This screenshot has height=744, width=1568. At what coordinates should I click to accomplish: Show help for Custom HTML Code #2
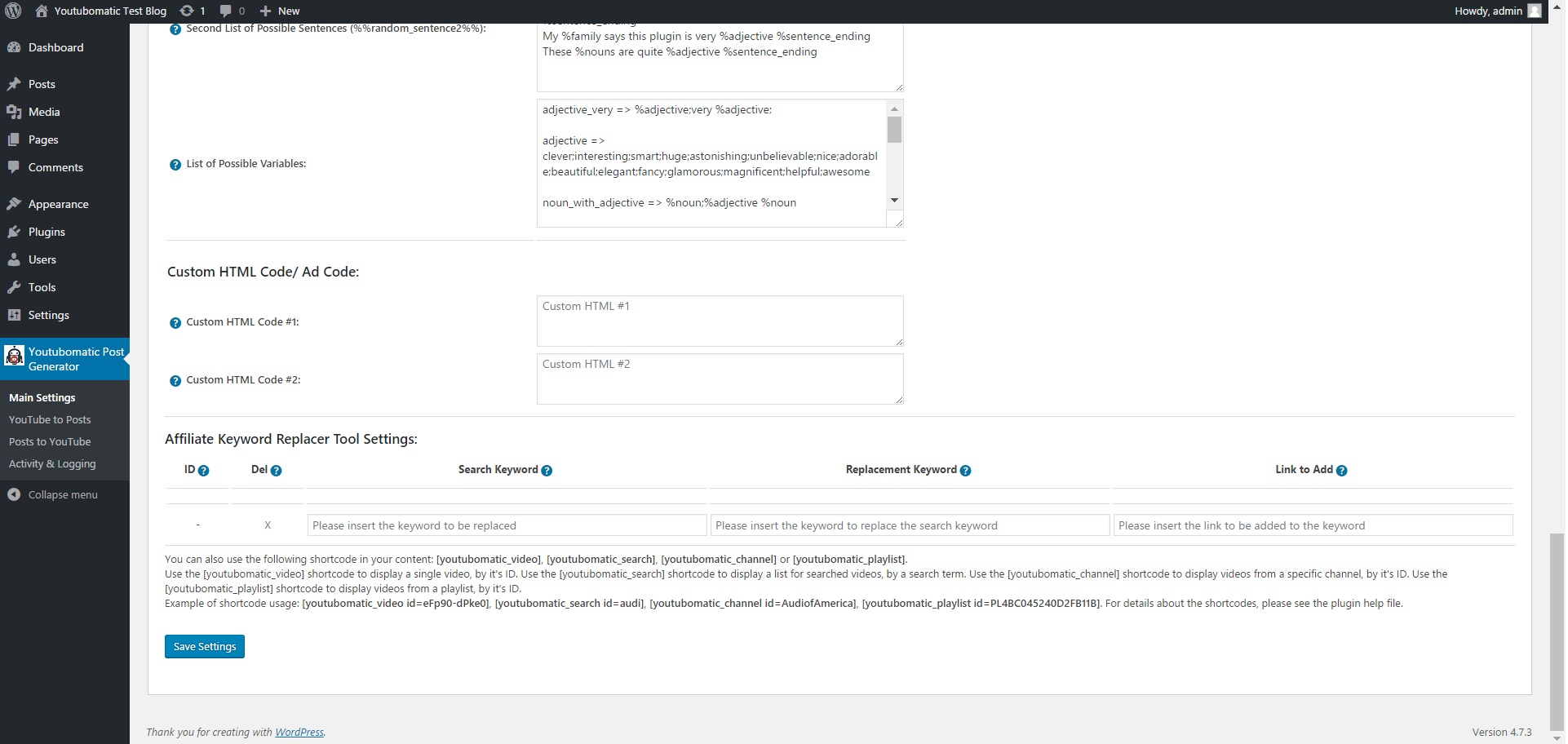pos(175,381)
